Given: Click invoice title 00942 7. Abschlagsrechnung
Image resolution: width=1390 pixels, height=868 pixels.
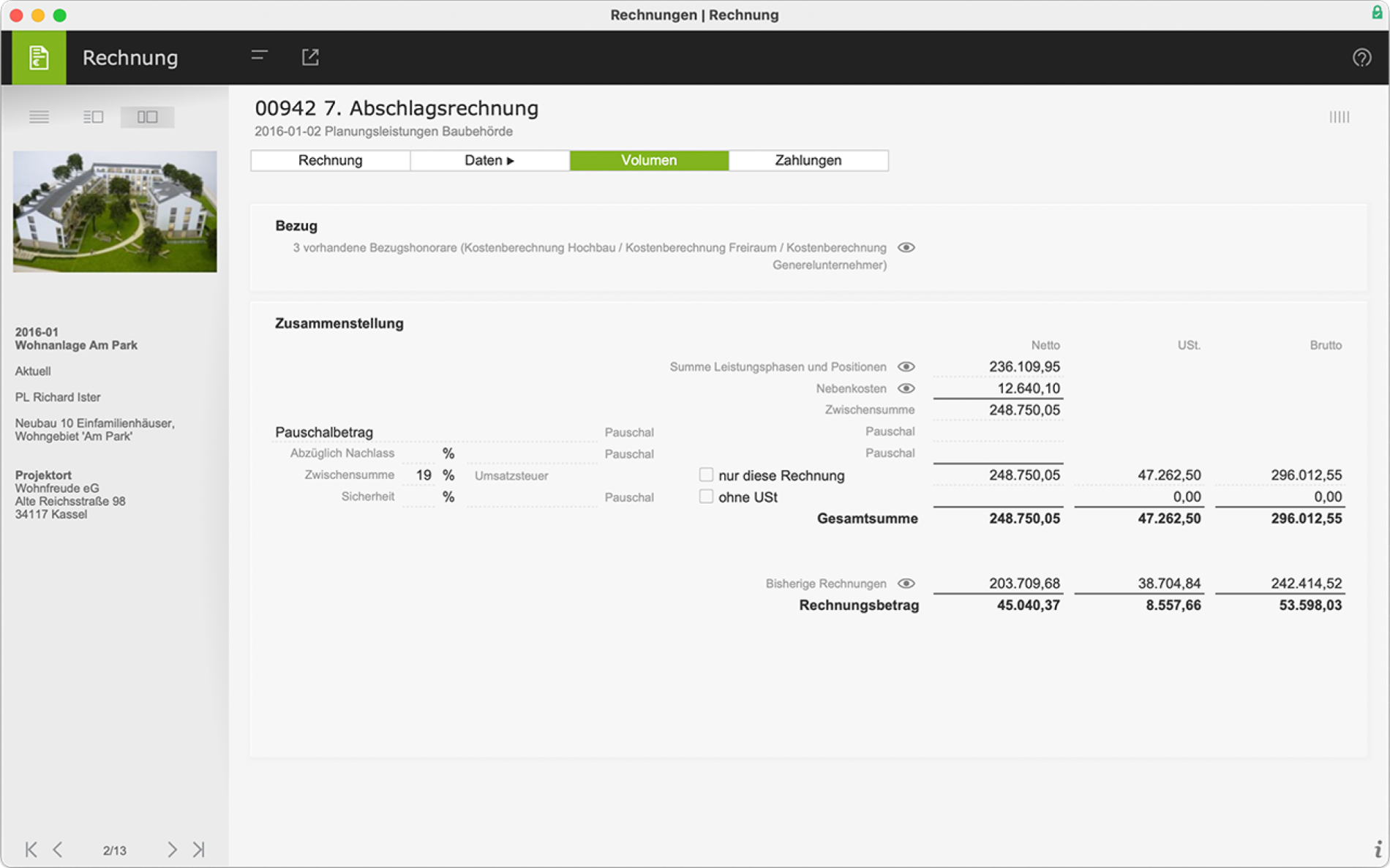Looking at the screenshot, I should point(397,108).
